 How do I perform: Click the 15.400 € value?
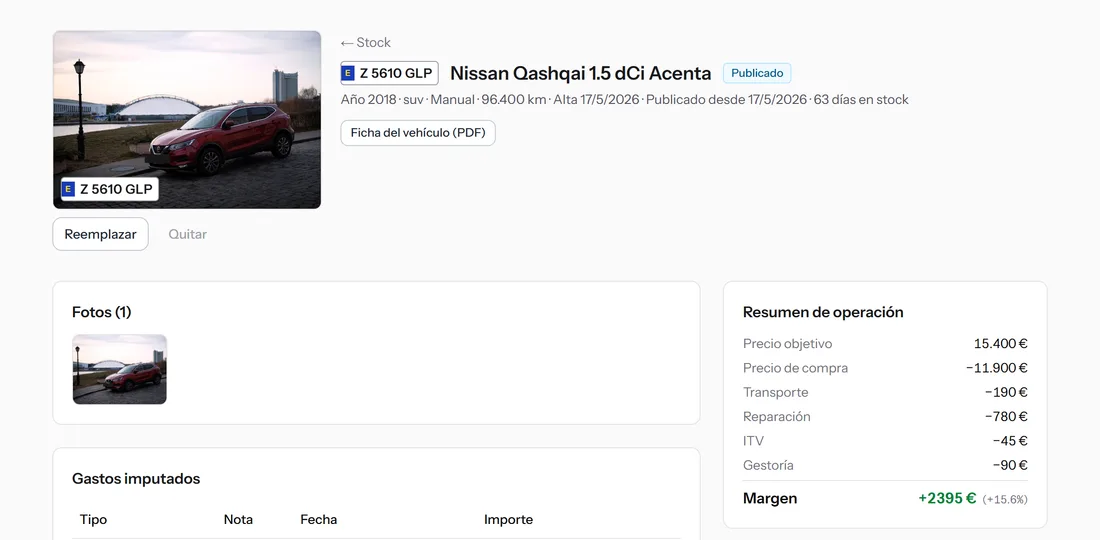pos(1000,344)
